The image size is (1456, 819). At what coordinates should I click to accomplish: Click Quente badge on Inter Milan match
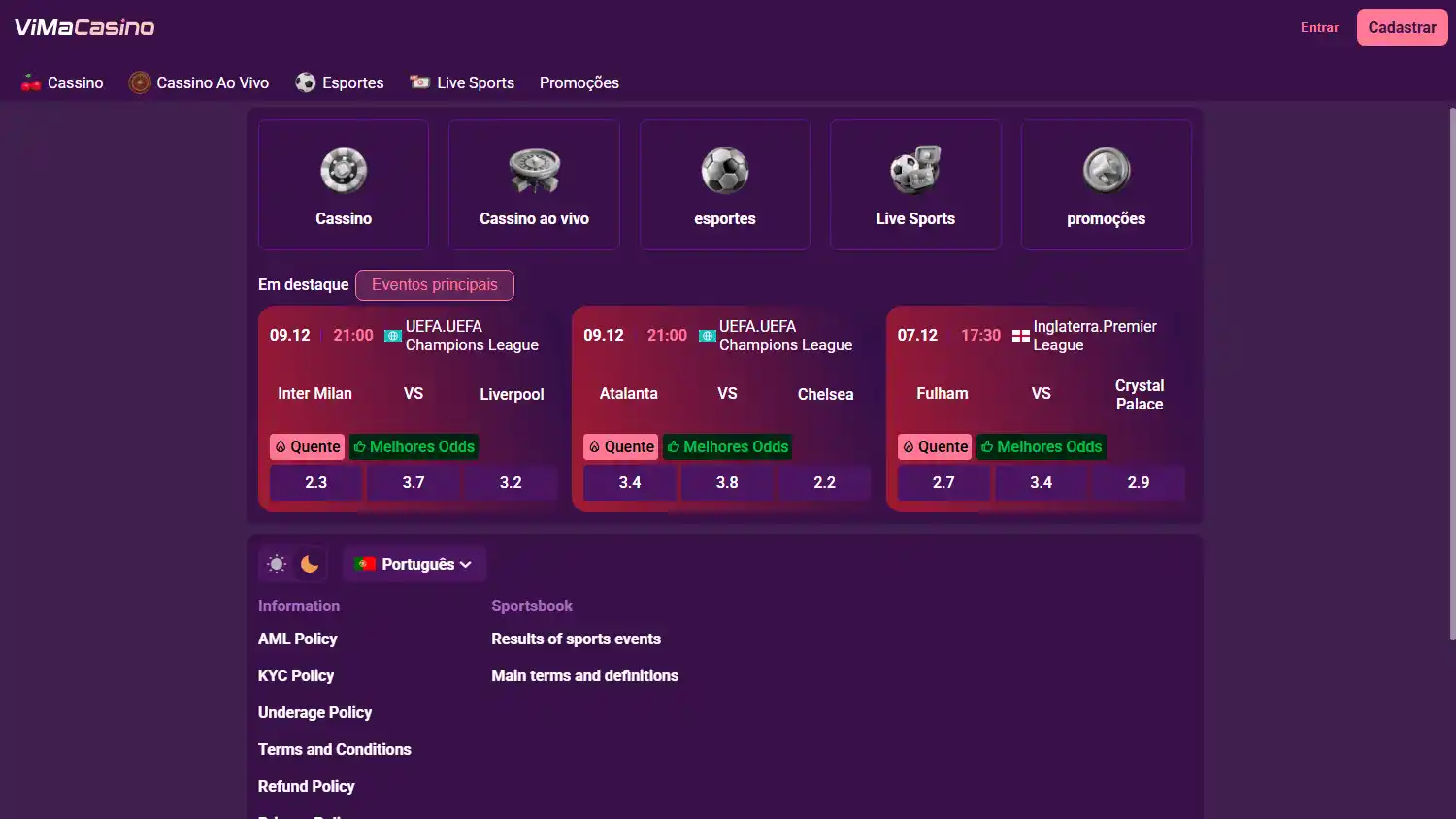point(307,446)
